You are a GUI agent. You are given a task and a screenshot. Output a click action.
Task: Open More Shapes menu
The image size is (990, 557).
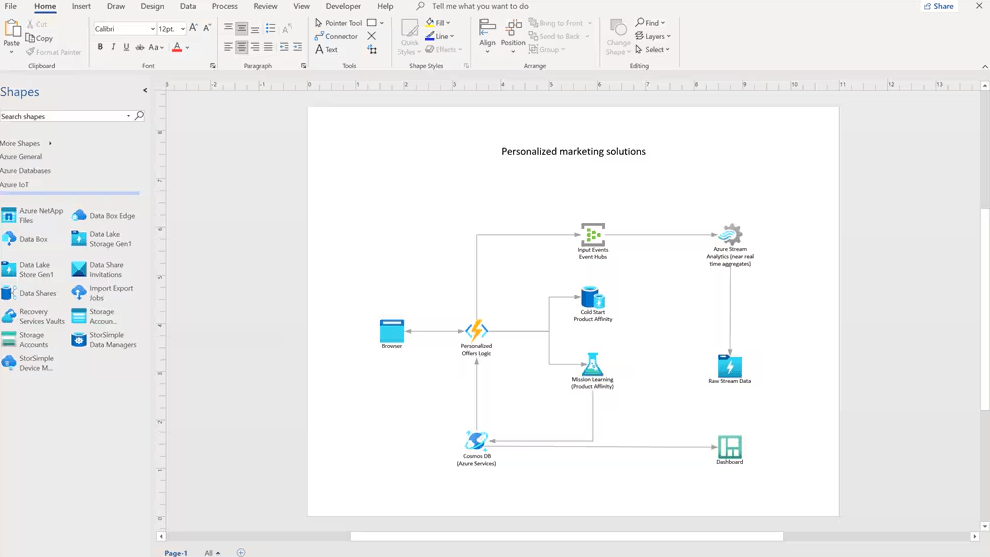click(25, 143)
